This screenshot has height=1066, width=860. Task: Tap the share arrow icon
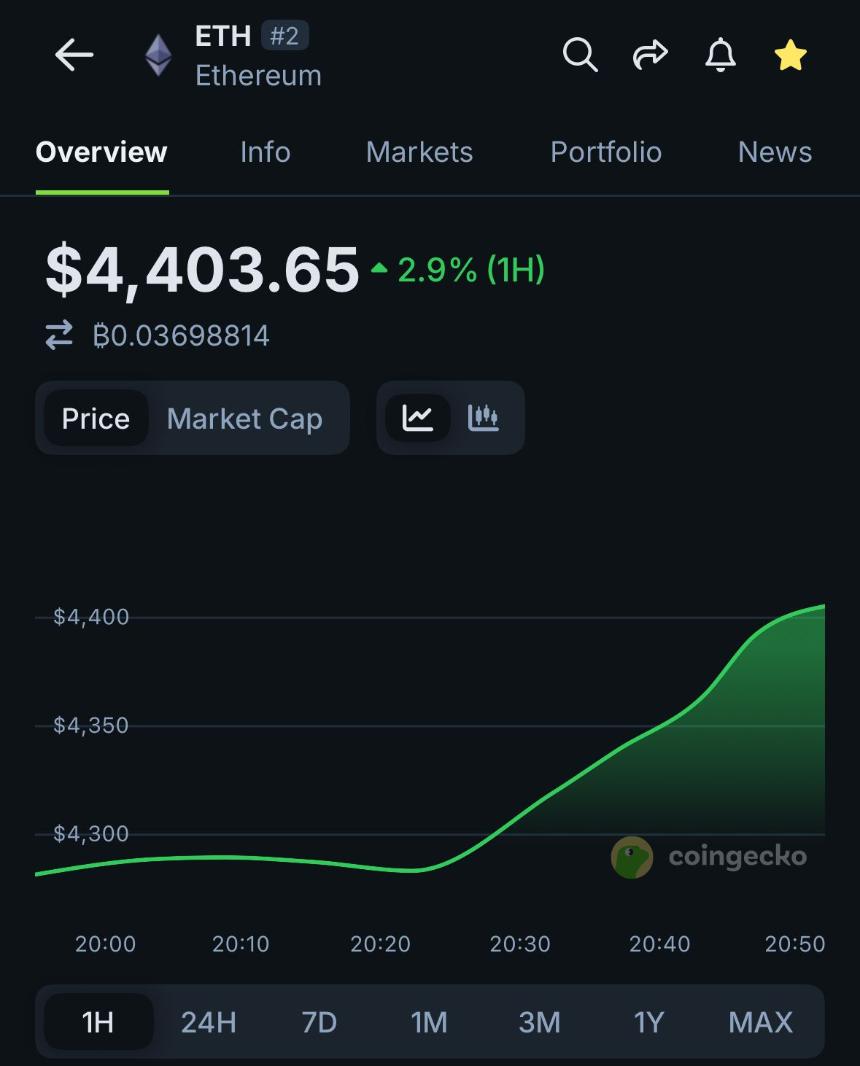[650, 56]
